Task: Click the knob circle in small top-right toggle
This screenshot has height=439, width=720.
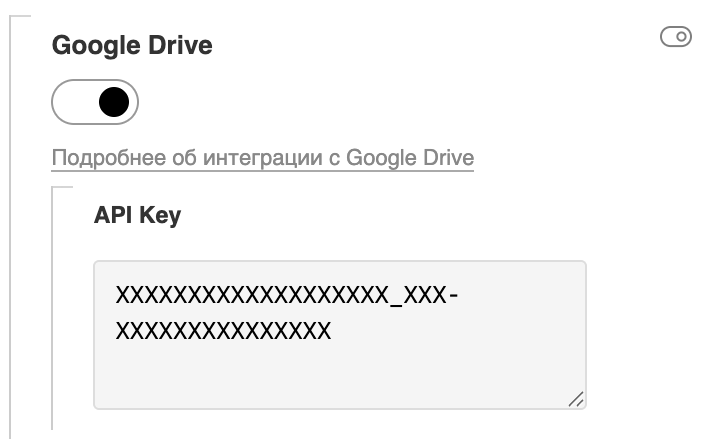Action: [x=682, y=37]
